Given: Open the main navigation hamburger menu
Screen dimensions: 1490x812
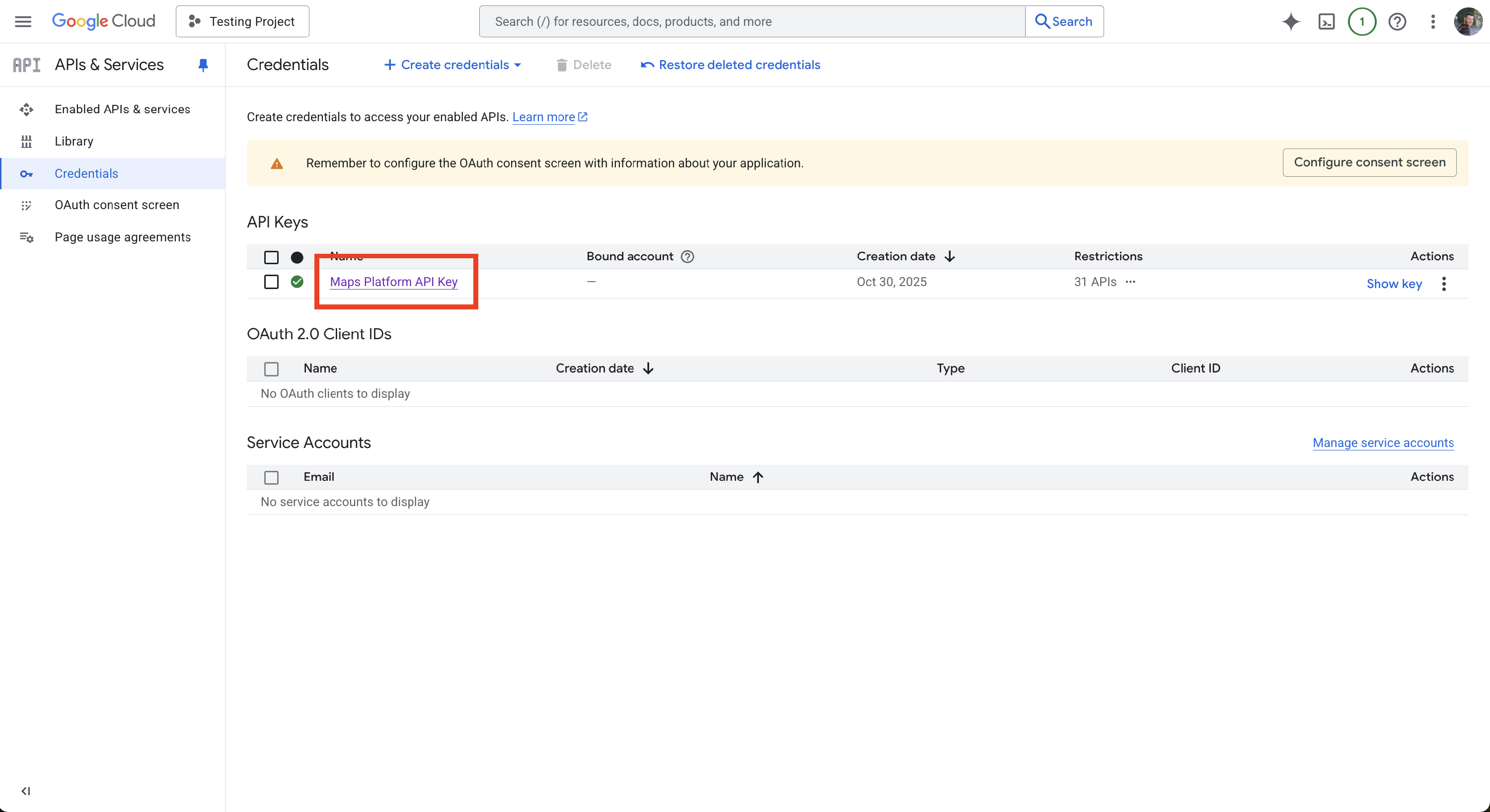Looking at the screenshot, I should 23,21.
